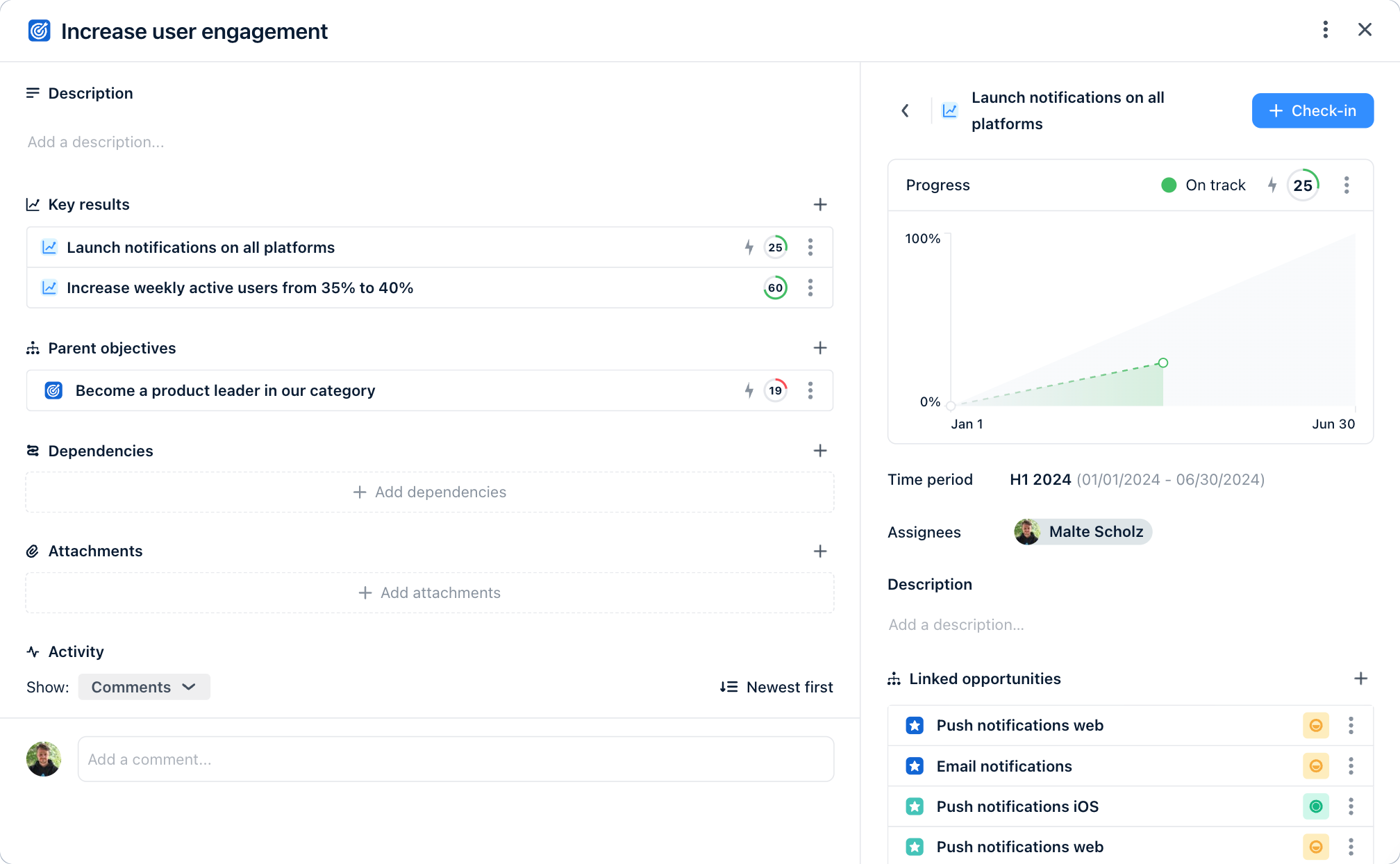Open Push notifications web blue opportunity
The height and width of the screenshot is (864, 1400).
click(x=1019, y=725)
